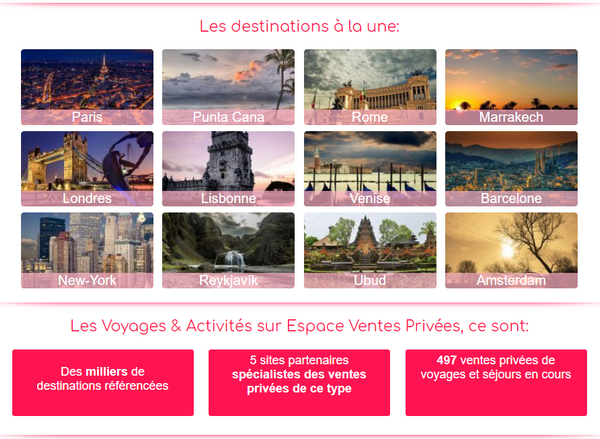Click the '5 sites partenaires' box
Viewport: 600px width, 439px height.
coord(299,382)
